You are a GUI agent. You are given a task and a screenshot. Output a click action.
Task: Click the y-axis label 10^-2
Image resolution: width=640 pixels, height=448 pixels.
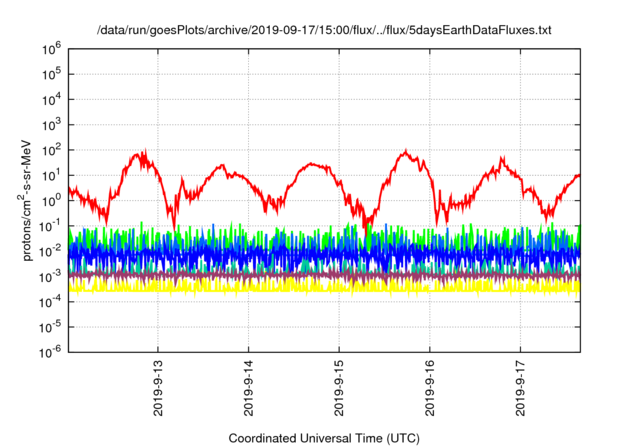(50, 251)
